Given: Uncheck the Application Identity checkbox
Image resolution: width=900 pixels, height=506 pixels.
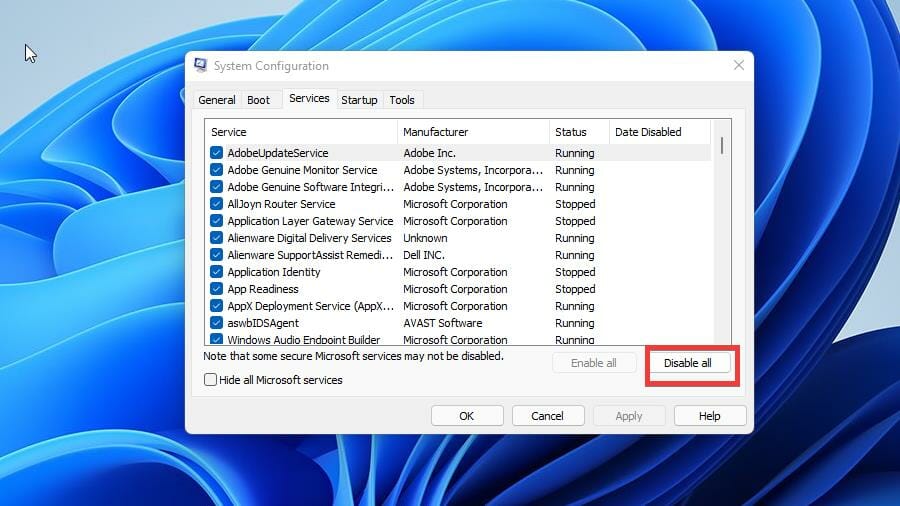Looking at the screenshot, I should pyautogui.click(x=216, y=271).
